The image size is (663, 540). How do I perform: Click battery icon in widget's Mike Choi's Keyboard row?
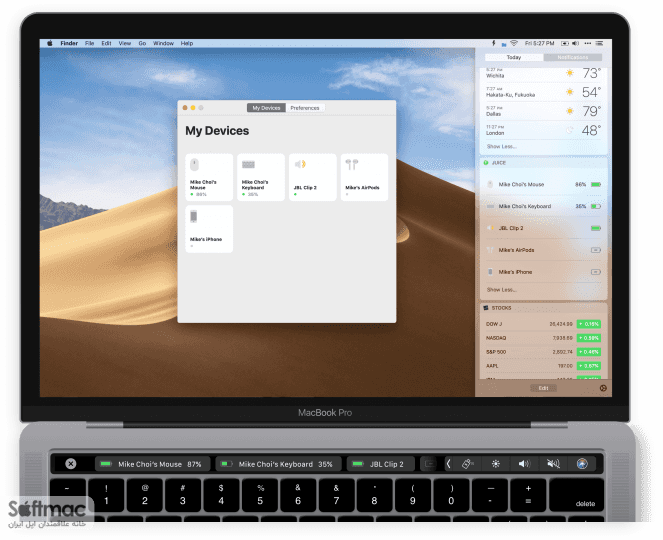tap(596, 206)
